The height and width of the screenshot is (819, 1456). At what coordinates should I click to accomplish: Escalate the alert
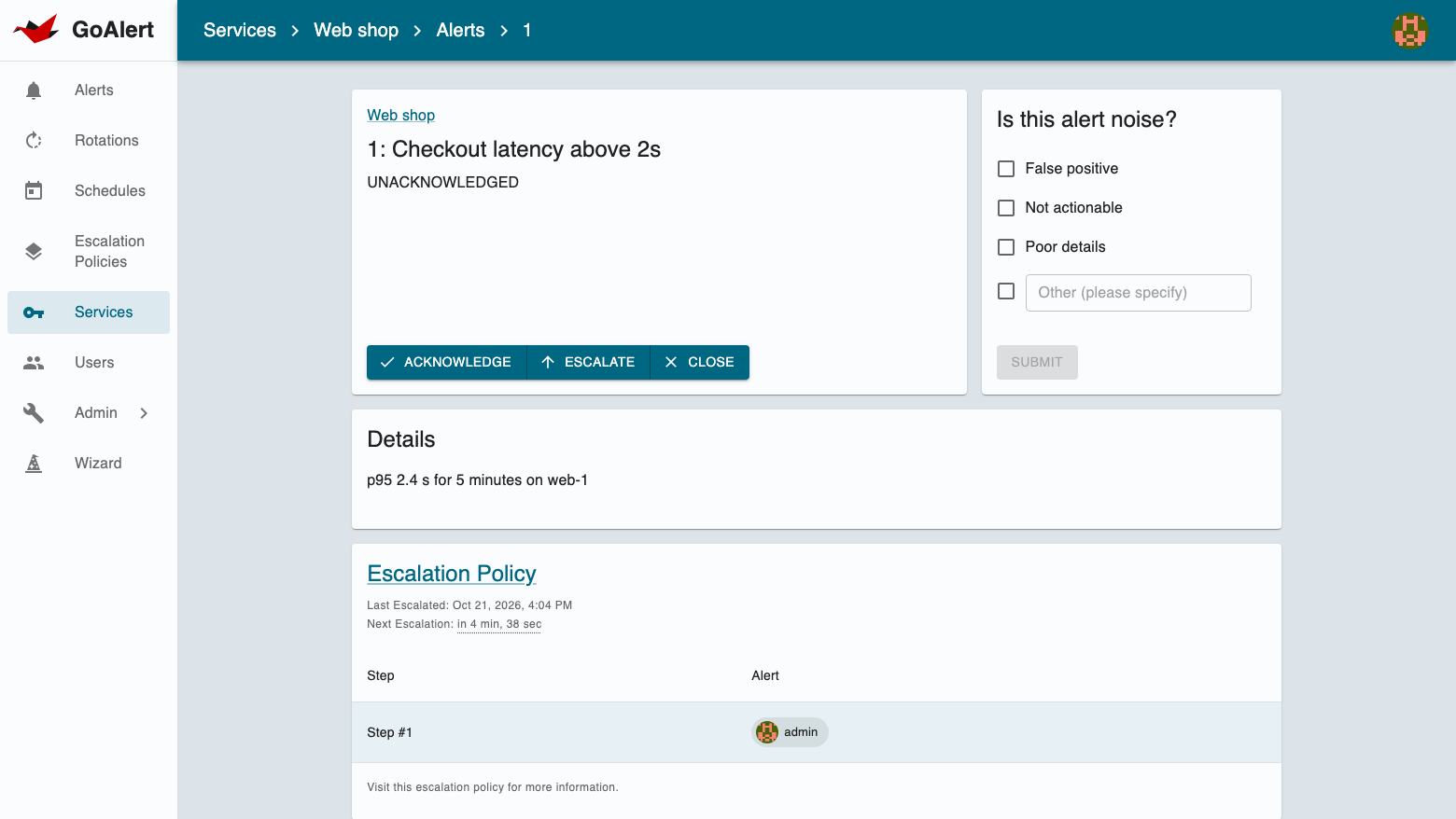[589, 363]
